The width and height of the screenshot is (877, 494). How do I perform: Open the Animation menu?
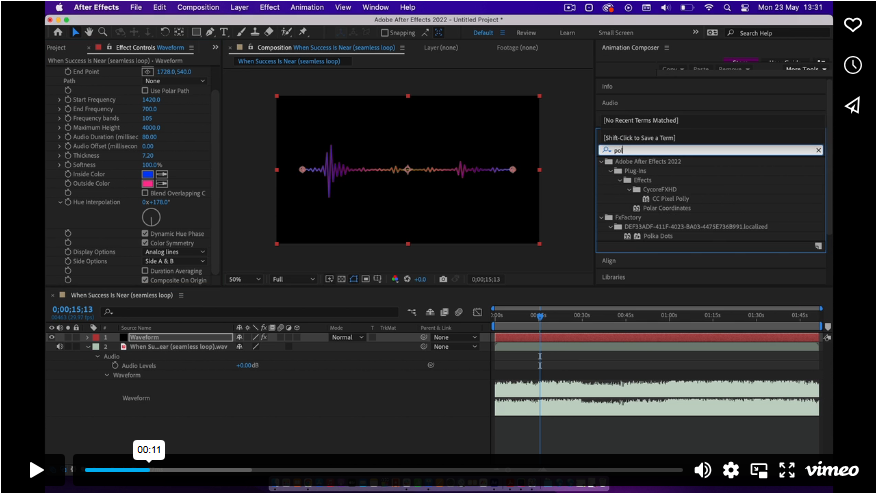pyautogui.click(x=307, y=7)
